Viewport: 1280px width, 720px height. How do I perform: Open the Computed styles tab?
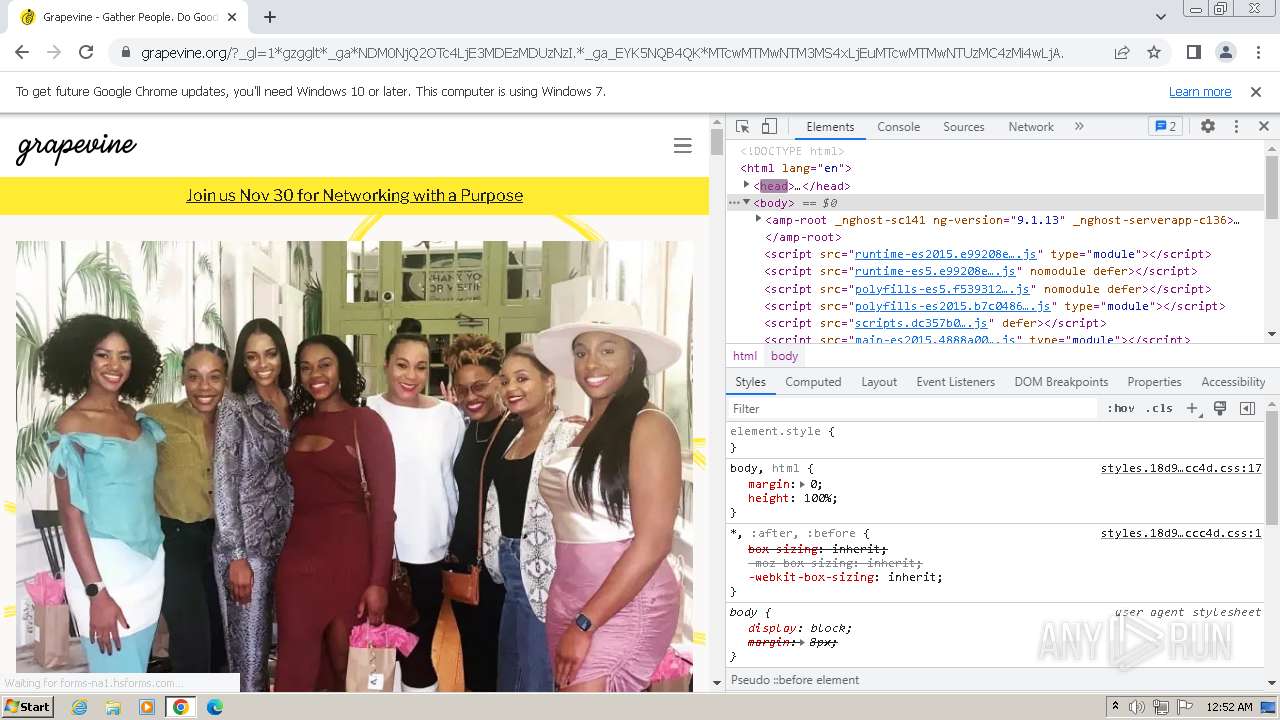[x=813, y=382]
